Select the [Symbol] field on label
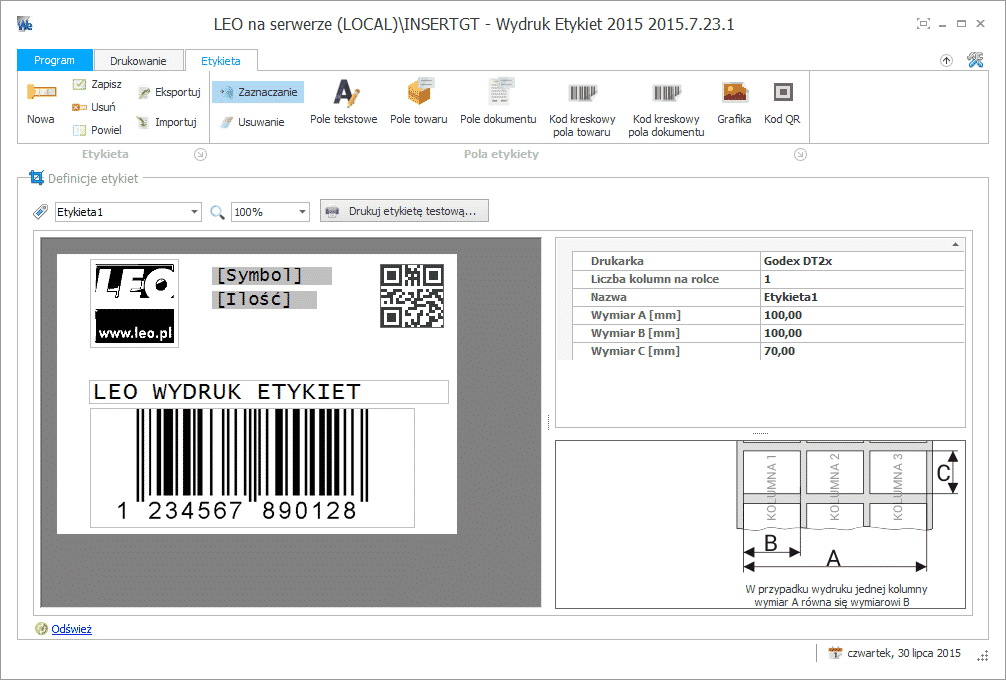This screenshot has height=680, width=1006. pyautogui.click(x=272, y=276)
